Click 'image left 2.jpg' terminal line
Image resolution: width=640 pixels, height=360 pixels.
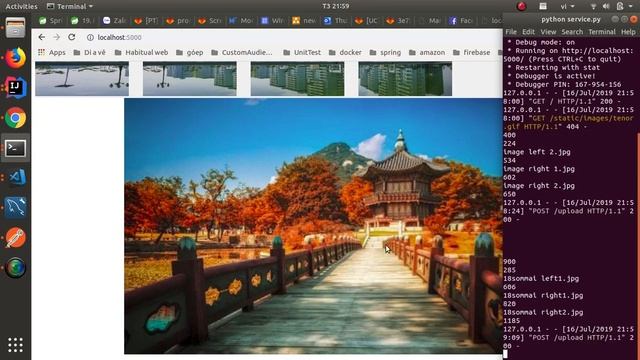tap(537, 152)
